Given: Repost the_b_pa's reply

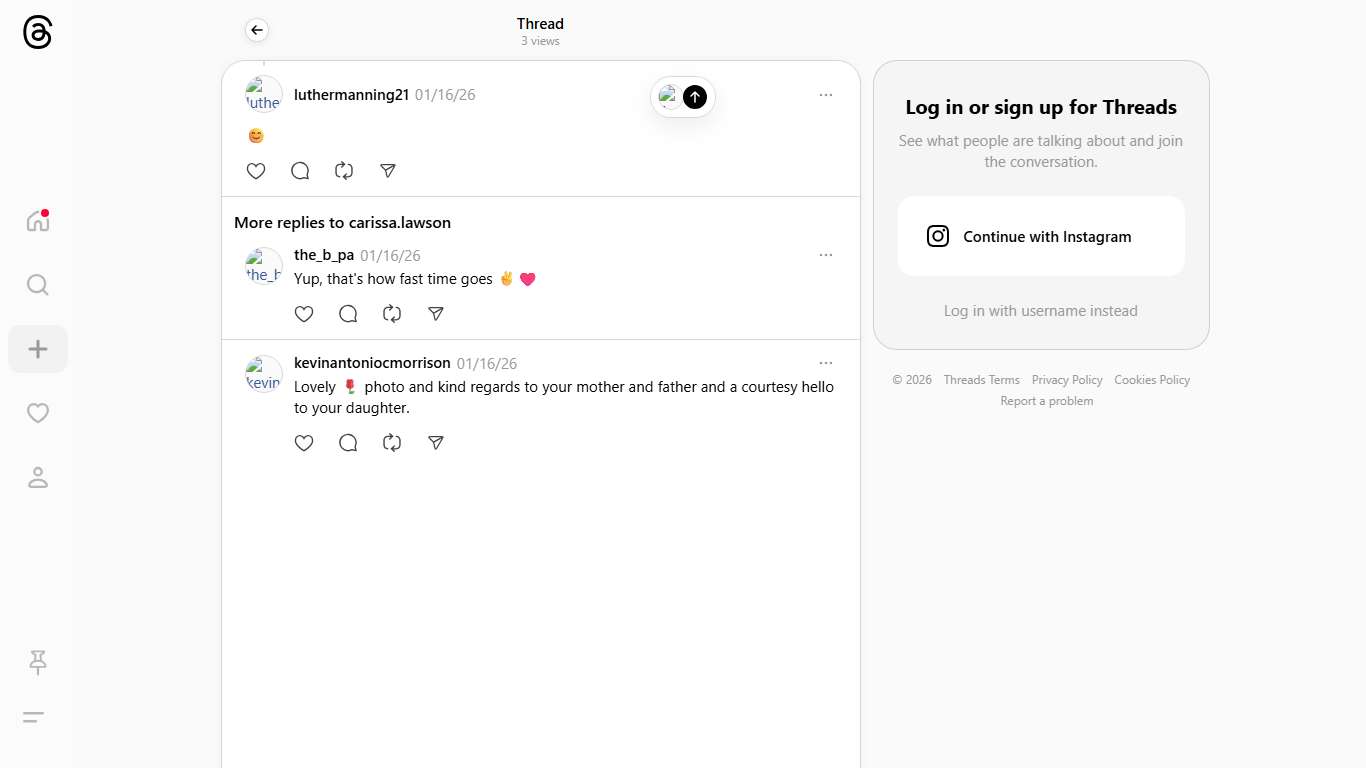Looking at the screenshot, I should point(392,314).
